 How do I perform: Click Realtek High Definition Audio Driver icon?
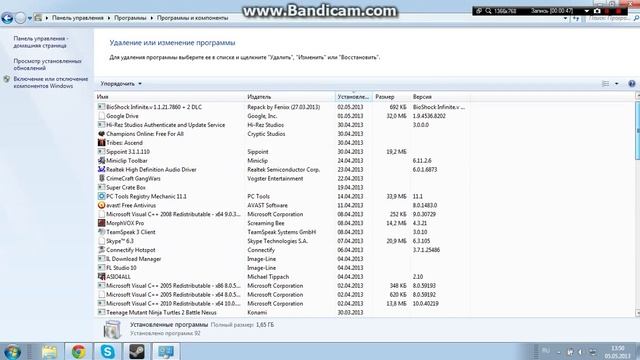(101, 169)
